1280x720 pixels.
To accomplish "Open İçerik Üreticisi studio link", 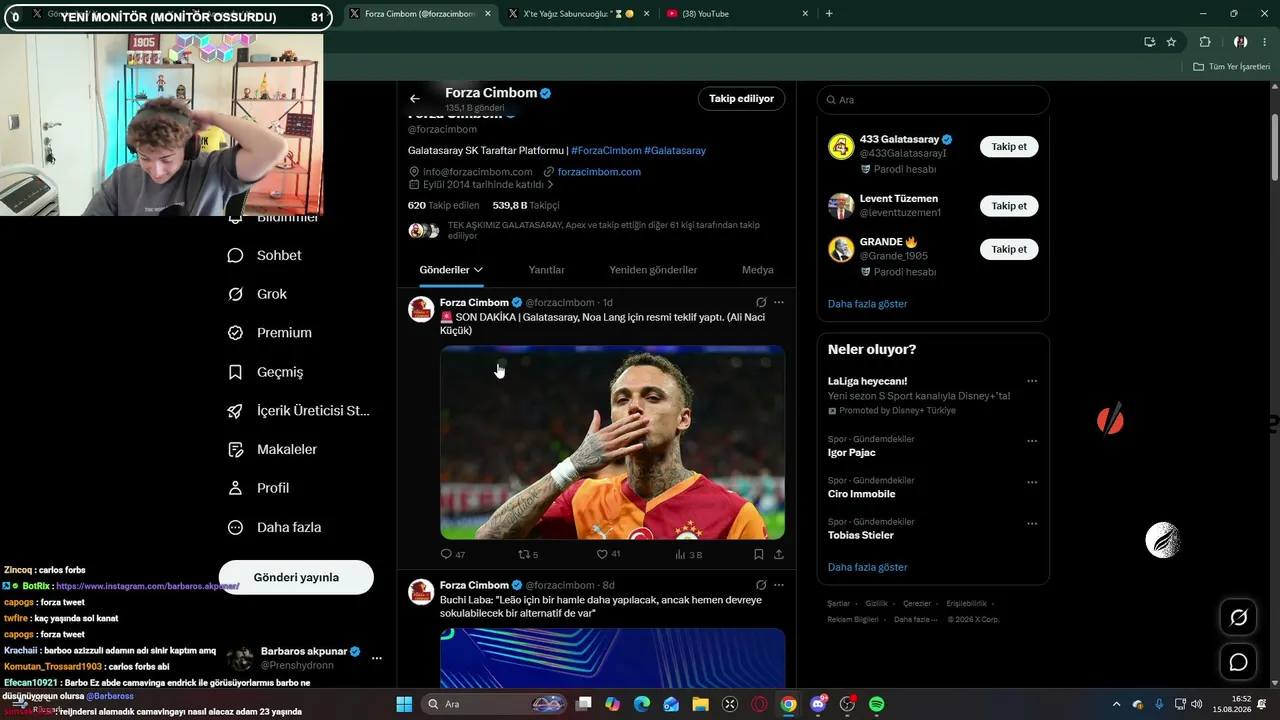I will (299, 411).
